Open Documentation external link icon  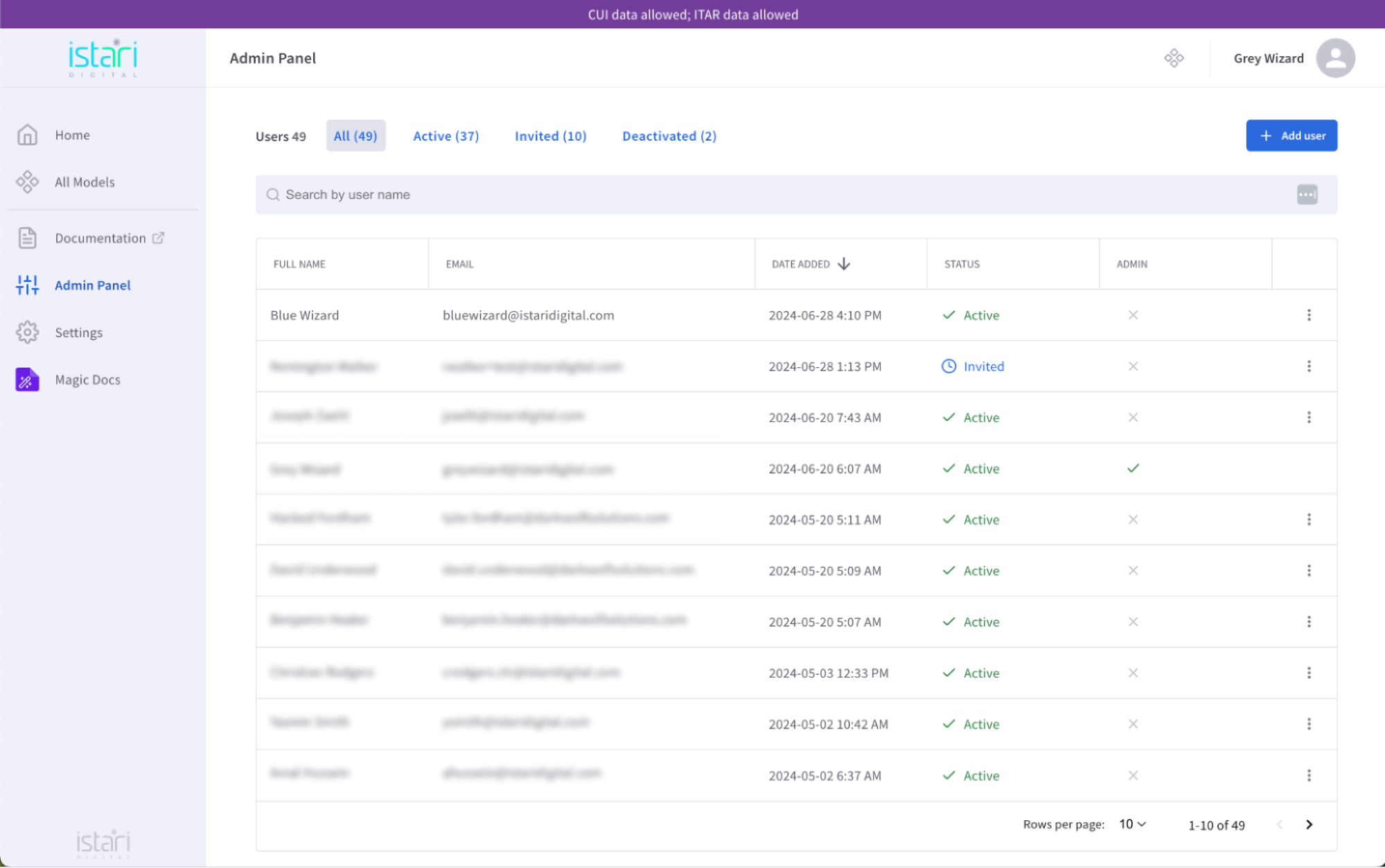159,238
